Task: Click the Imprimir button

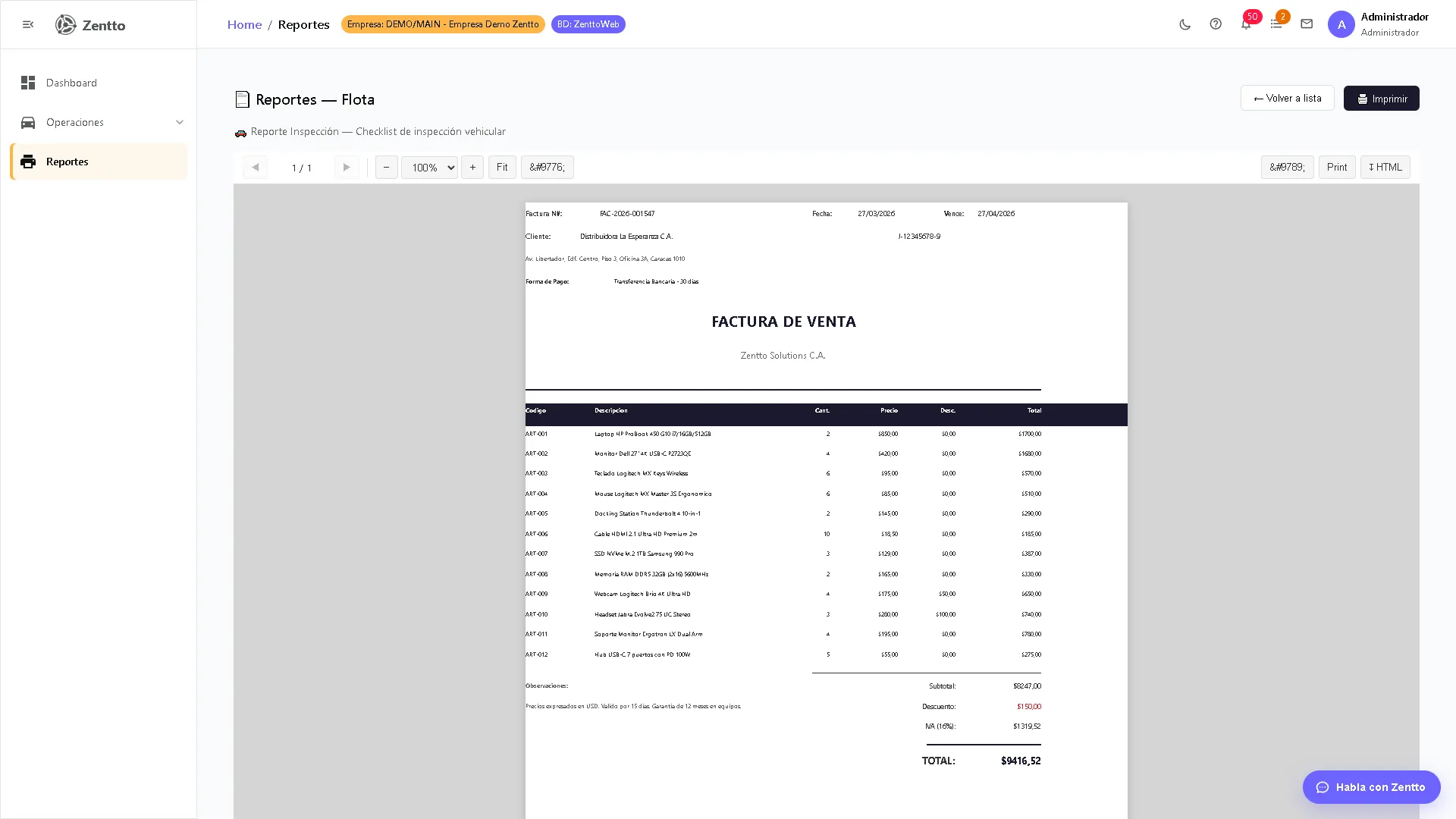Action: [1381, 99]
